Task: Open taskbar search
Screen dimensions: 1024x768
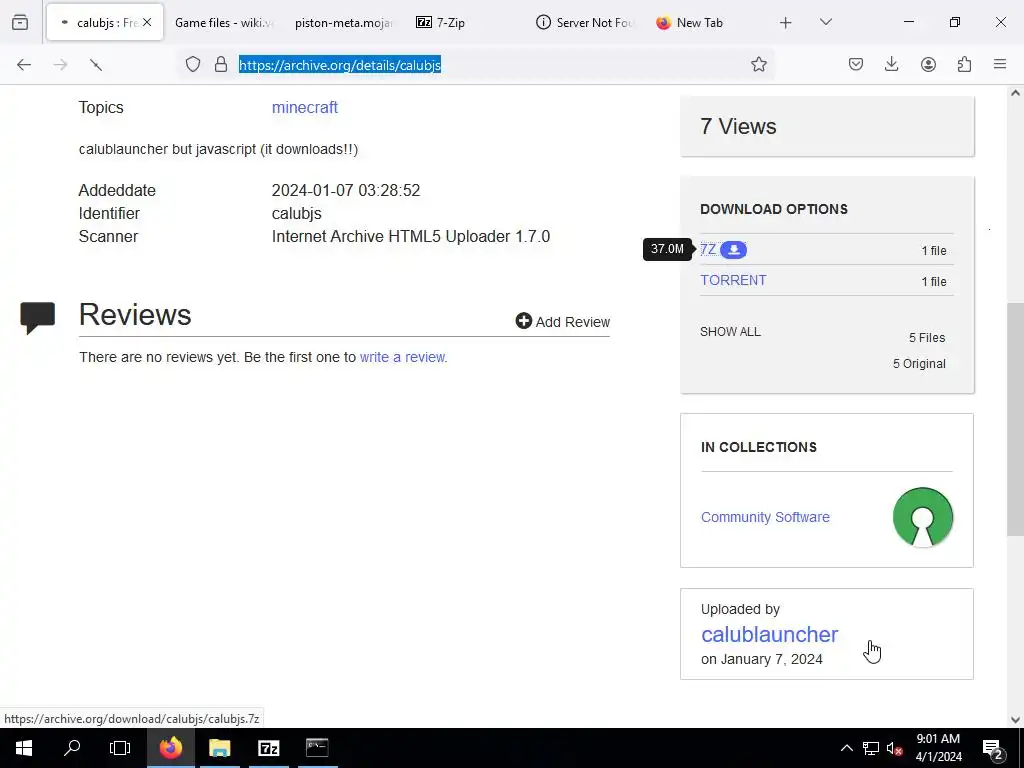Action: [x=72, y=748]
